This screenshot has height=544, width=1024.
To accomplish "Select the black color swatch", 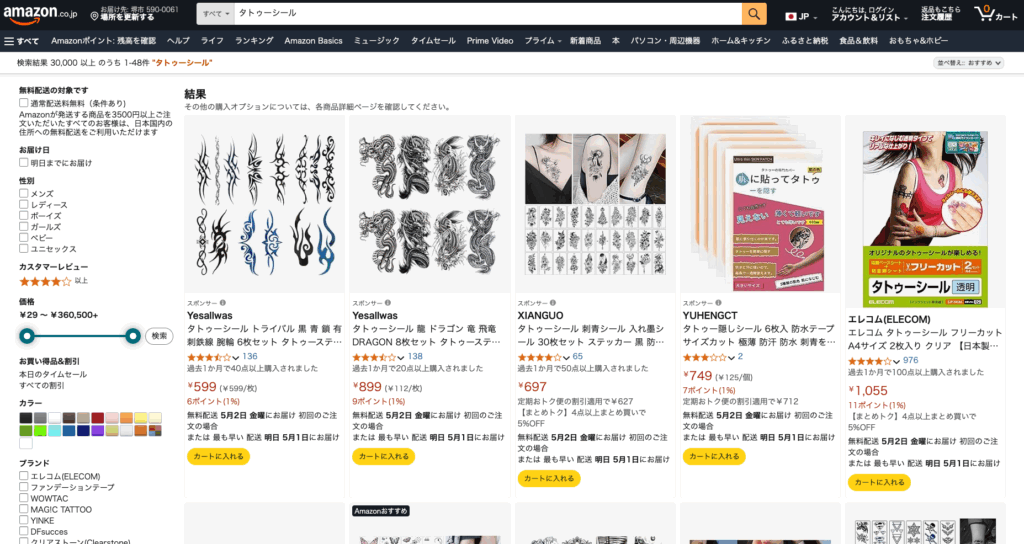I will pos(25,418).
